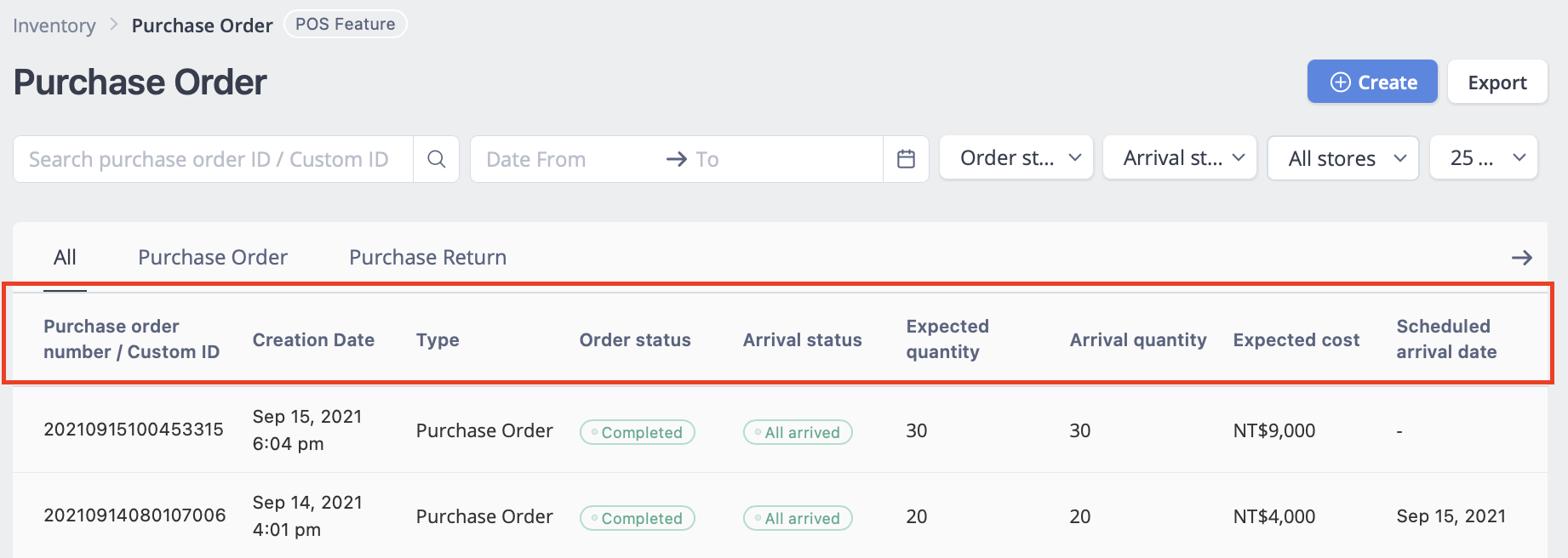The image size is (1568, 558).
Task: Open the All stores dropdown
Action: tap(1343, 158)
